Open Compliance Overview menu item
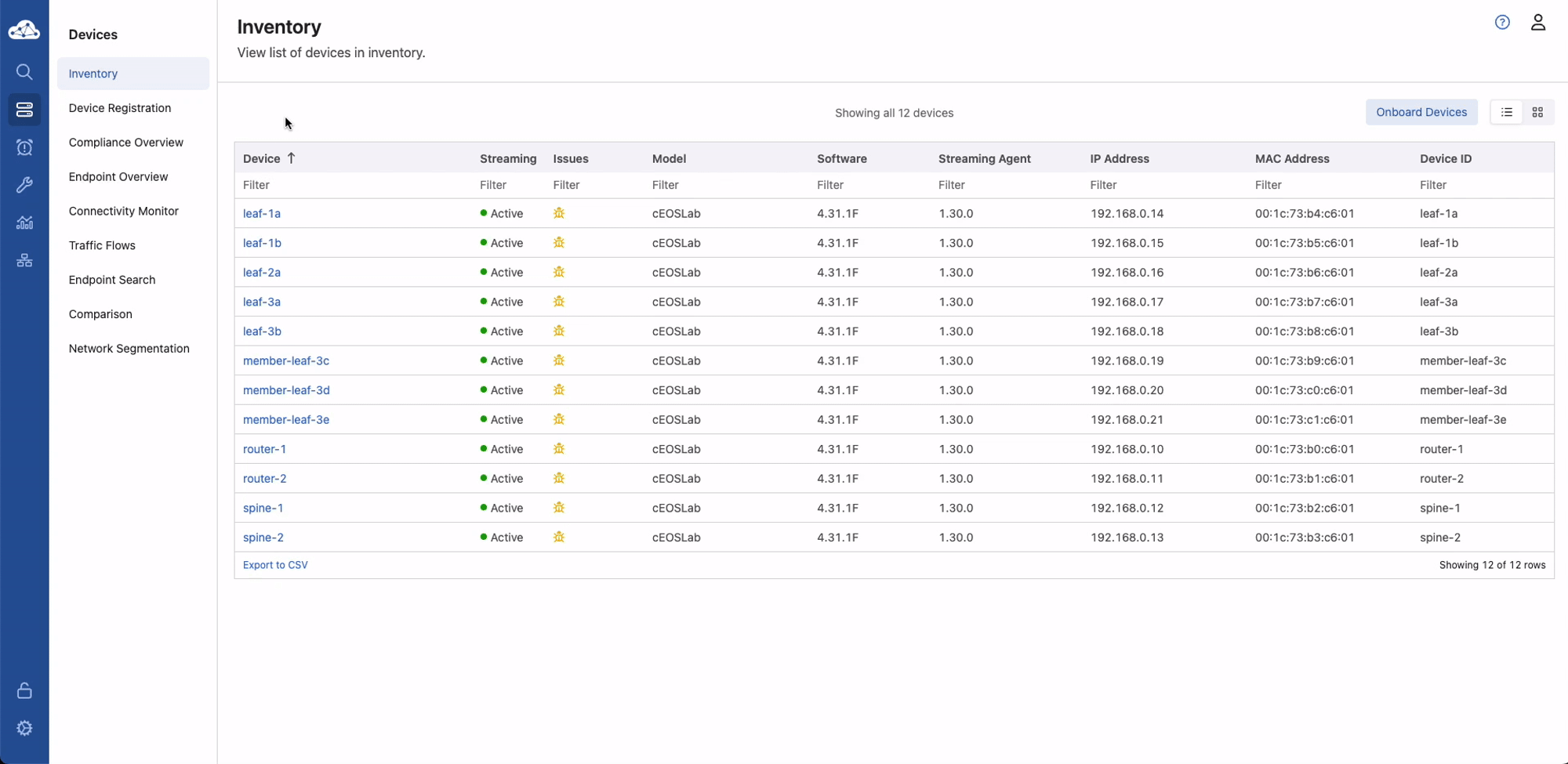This screenshot has width=1568, height=764. coord(125,143)
